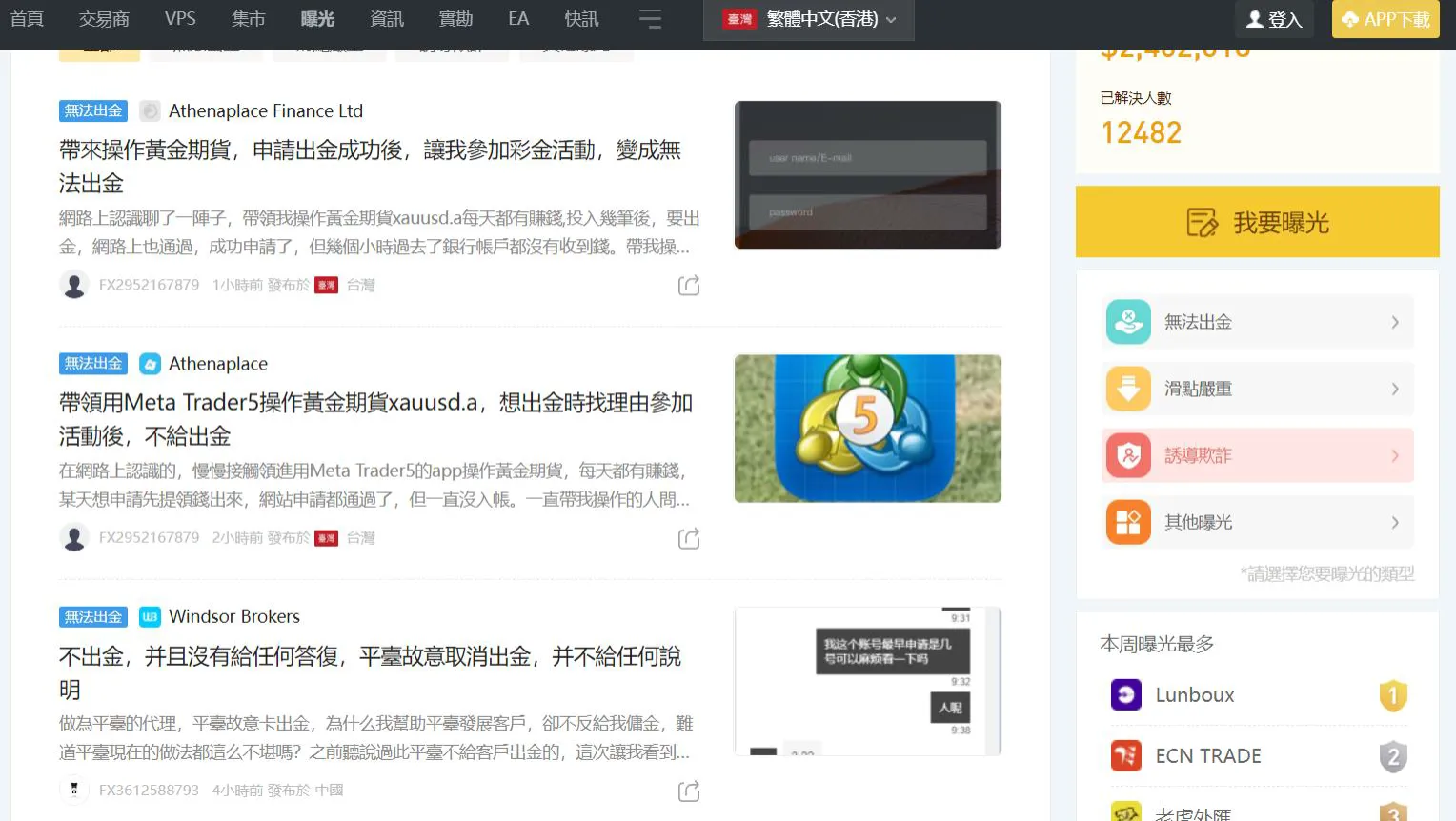
Task: Click the Windsor Brokers logo icon
Action: coord(150,616)
